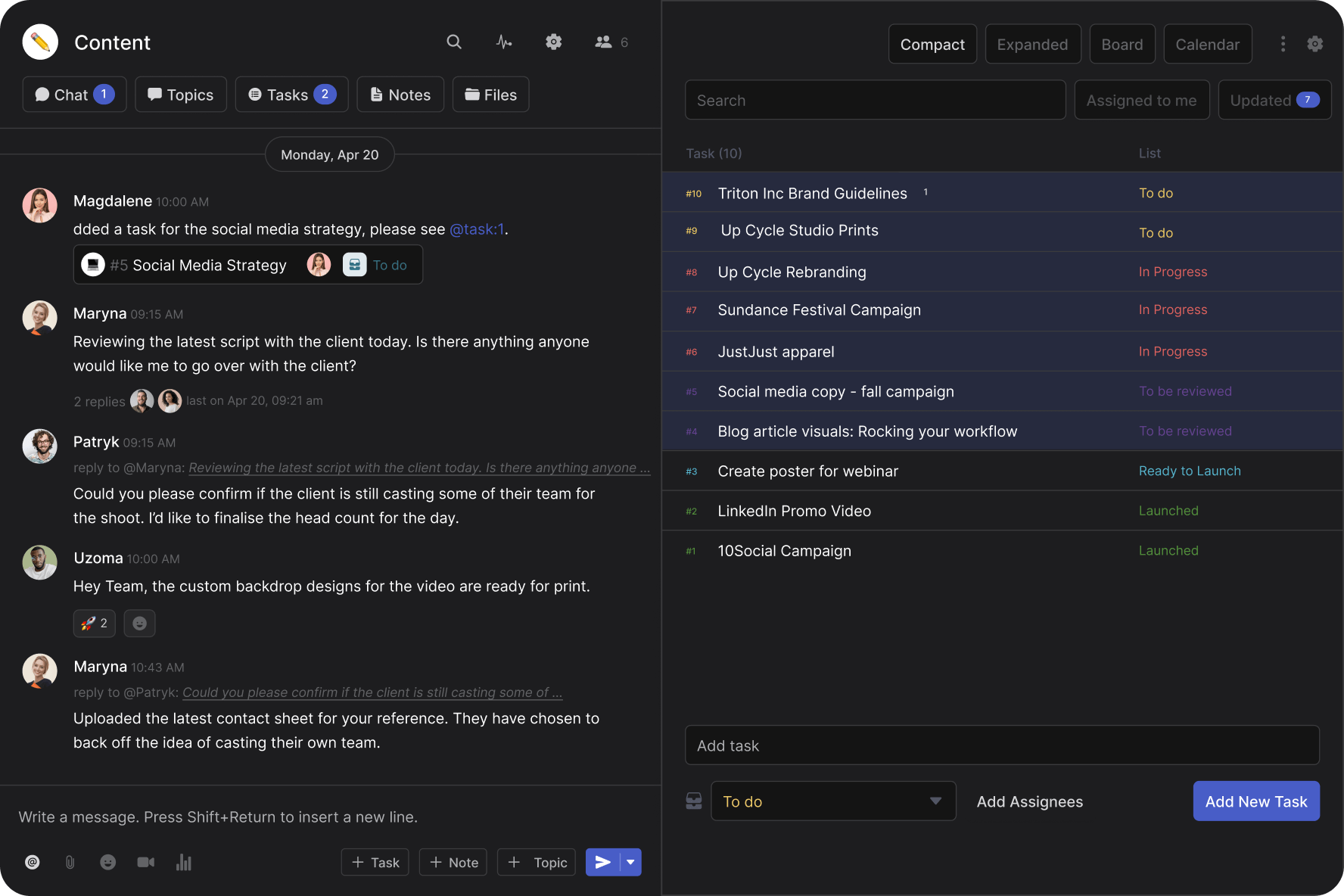Create a poll with chart icon
This screenshot has height=896, width=1344.
pyautogui.click(x=184, y=862)
